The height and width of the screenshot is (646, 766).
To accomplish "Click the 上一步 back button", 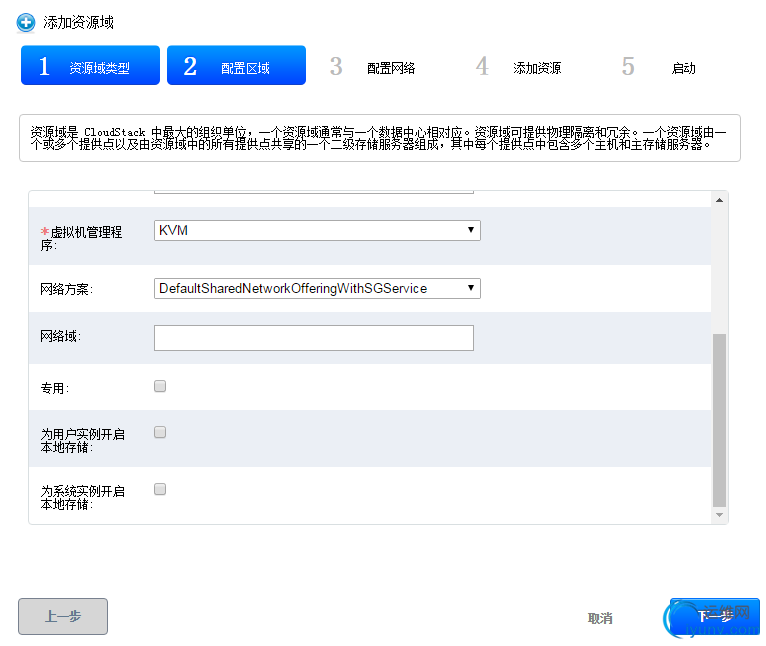I will [63, 616].
